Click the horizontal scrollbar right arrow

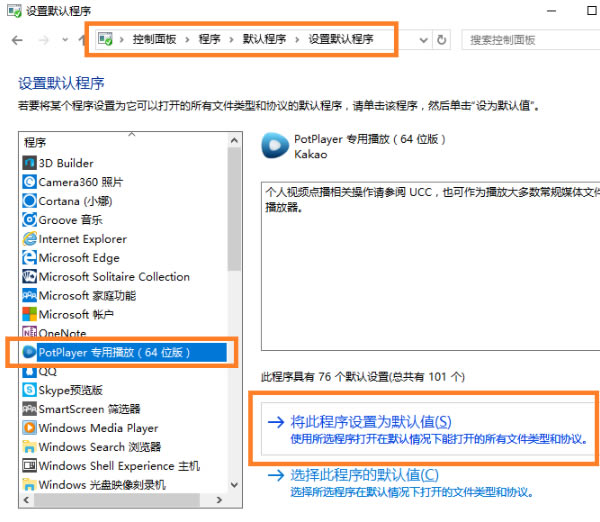click(x=219, y=500)
